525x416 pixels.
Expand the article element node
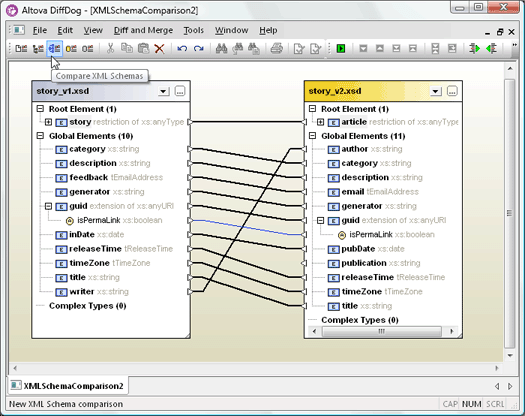pos(320,122)
